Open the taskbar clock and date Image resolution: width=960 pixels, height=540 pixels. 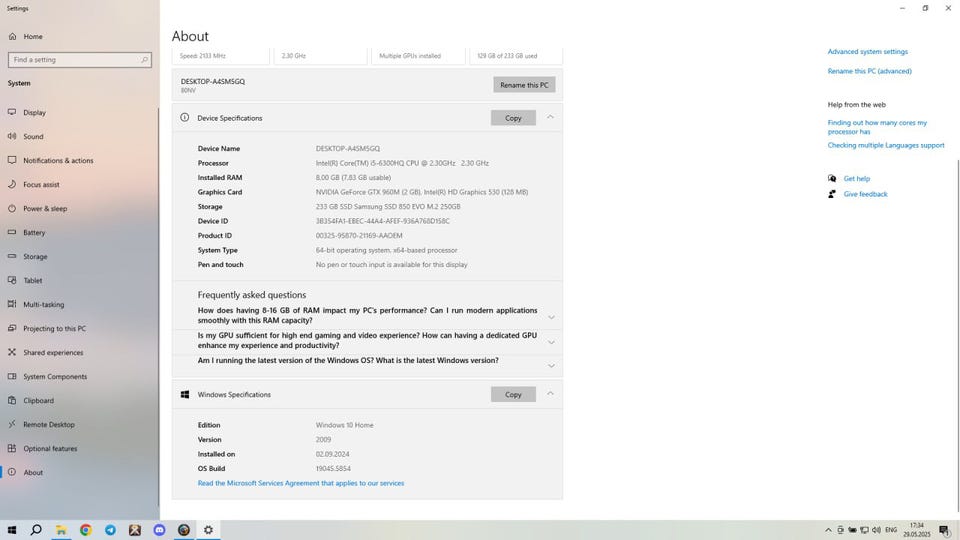(917, 530)
